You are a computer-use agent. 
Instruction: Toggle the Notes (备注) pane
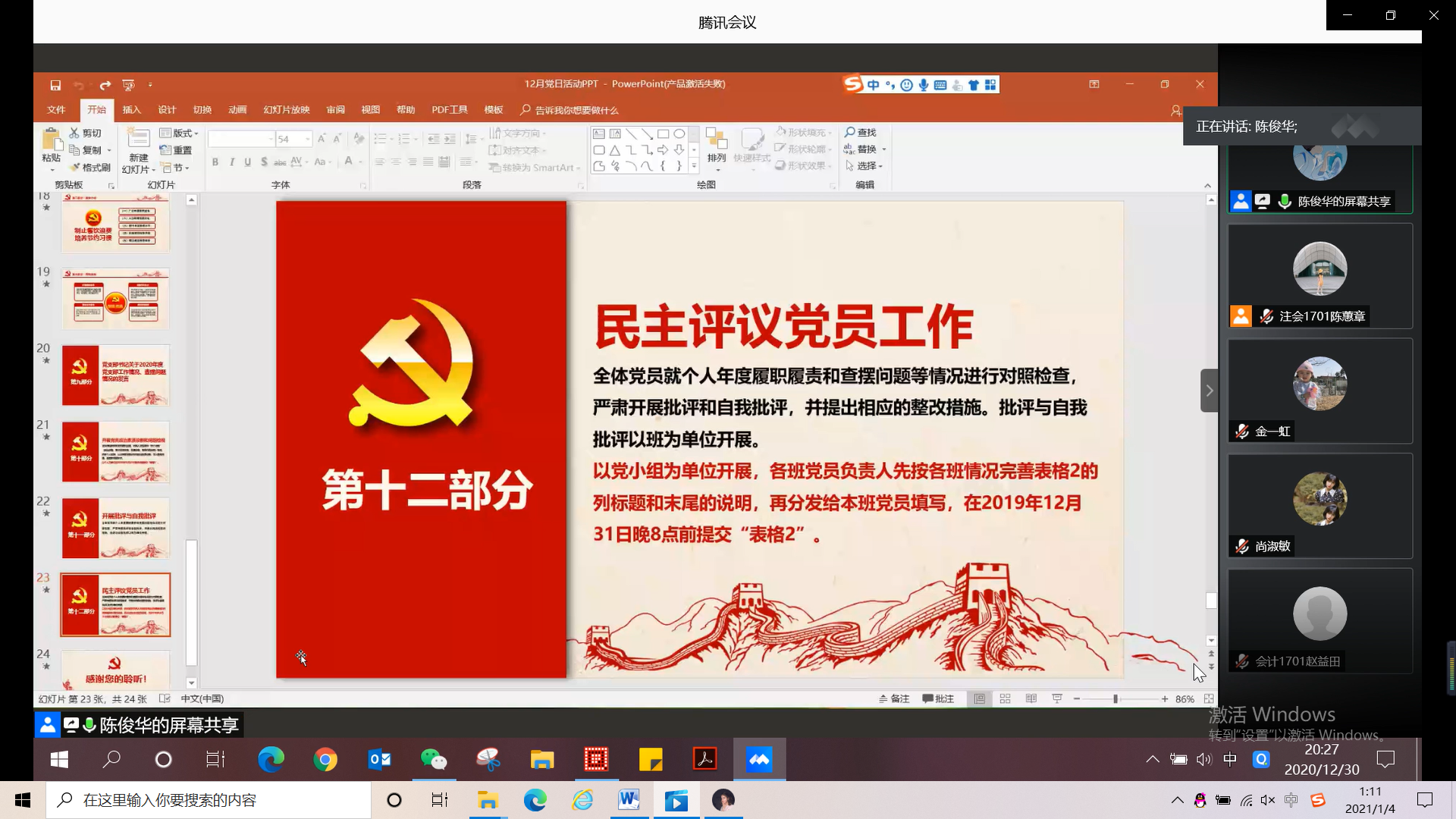[x=894, y=699]
